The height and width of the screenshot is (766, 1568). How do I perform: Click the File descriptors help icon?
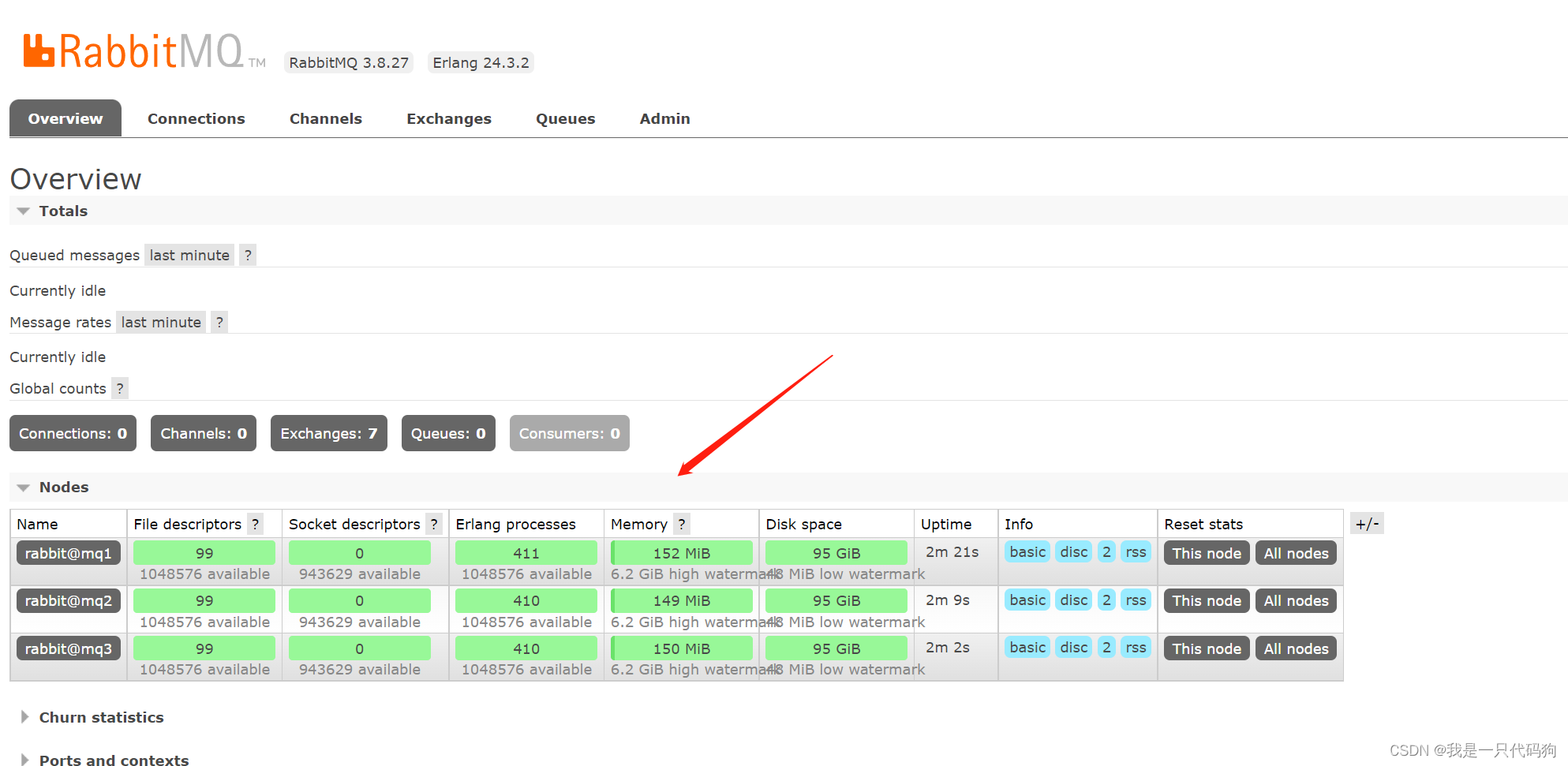pyautogui.click(x=255, y=524)
